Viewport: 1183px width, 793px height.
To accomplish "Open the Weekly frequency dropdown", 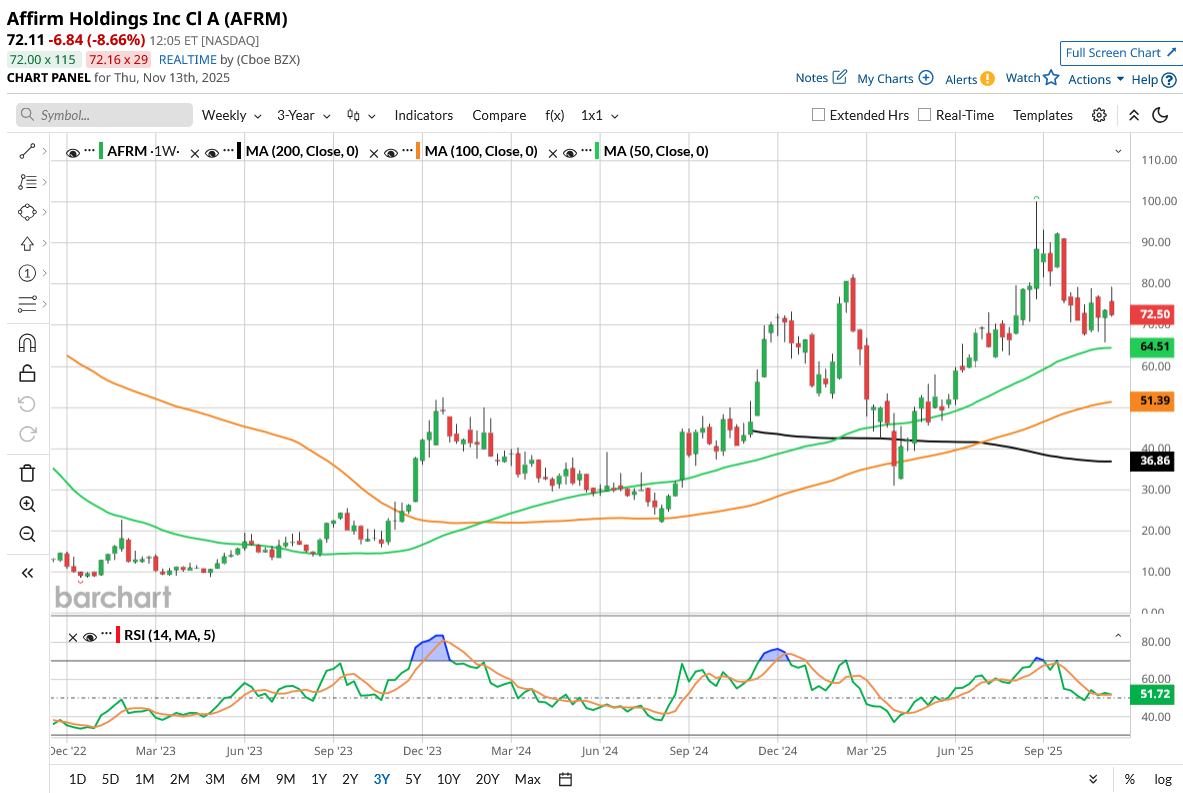I will click(231, 115).
